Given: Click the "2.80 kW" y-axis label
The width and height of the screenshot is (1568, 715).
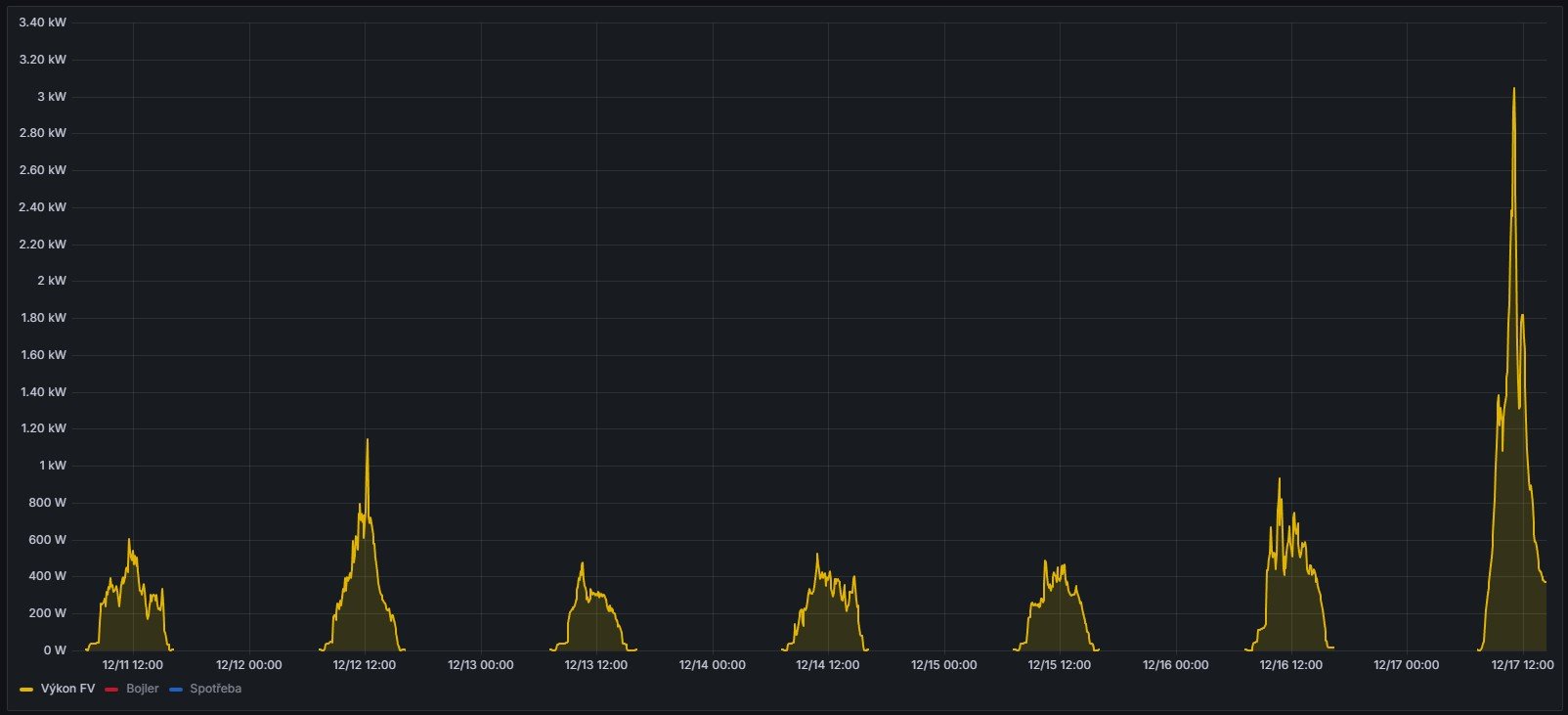Looking at the screenshot, I should tap(43, 133).
